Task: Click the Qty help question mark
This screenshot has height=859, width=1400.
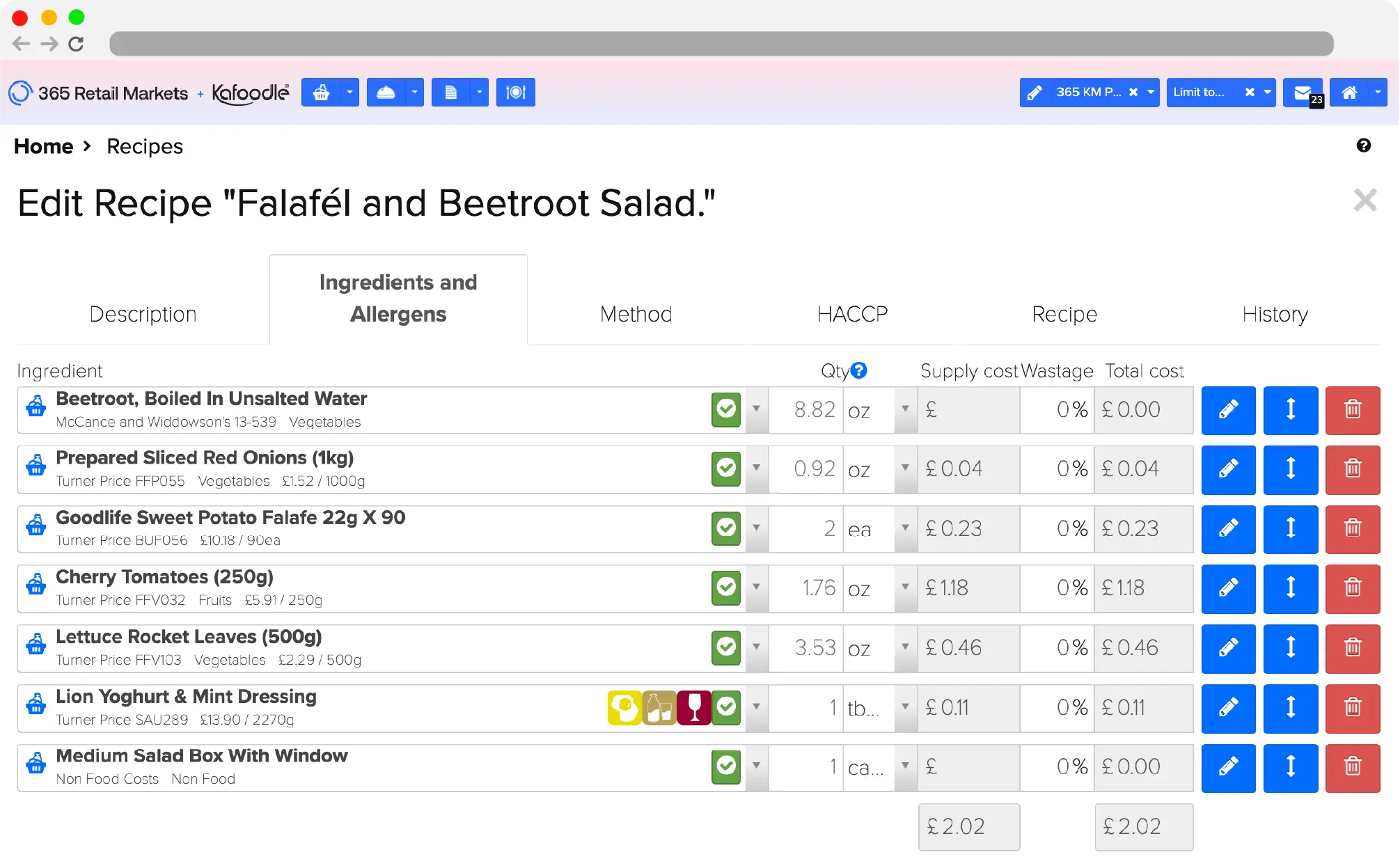Action: [859, 370]
